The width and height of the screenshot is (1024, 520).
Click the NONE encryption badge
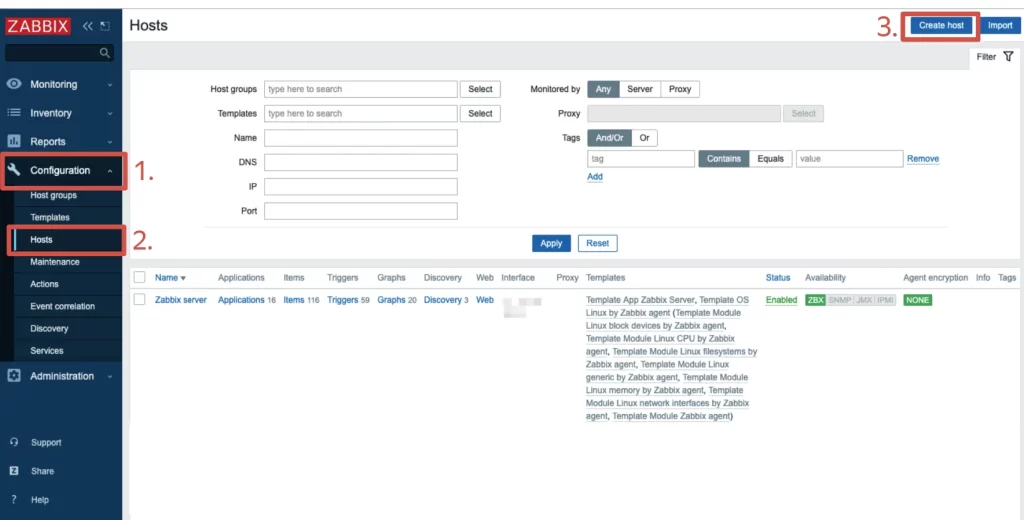[918, 300]
